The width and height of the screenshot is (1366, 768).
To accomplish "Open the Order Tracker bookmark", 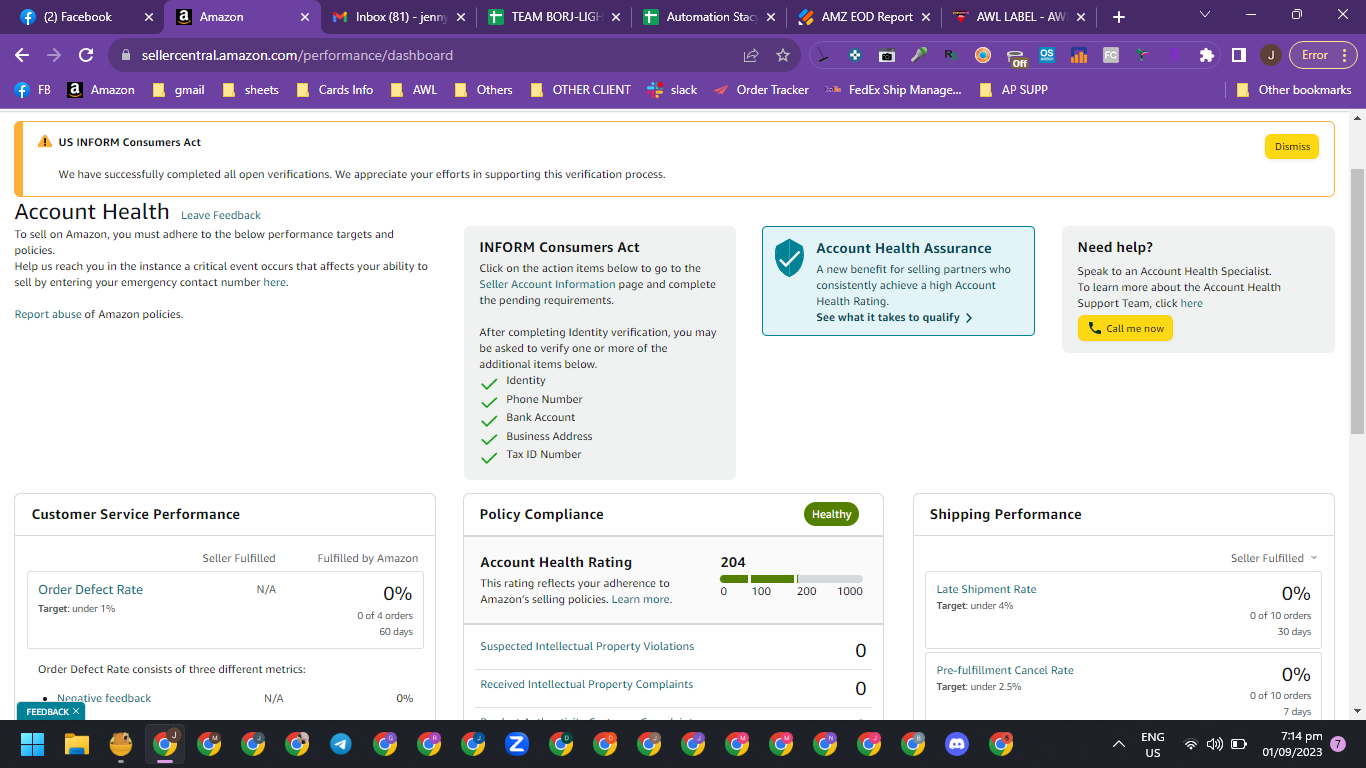I will pyautogui.click(x=762, y=89).
